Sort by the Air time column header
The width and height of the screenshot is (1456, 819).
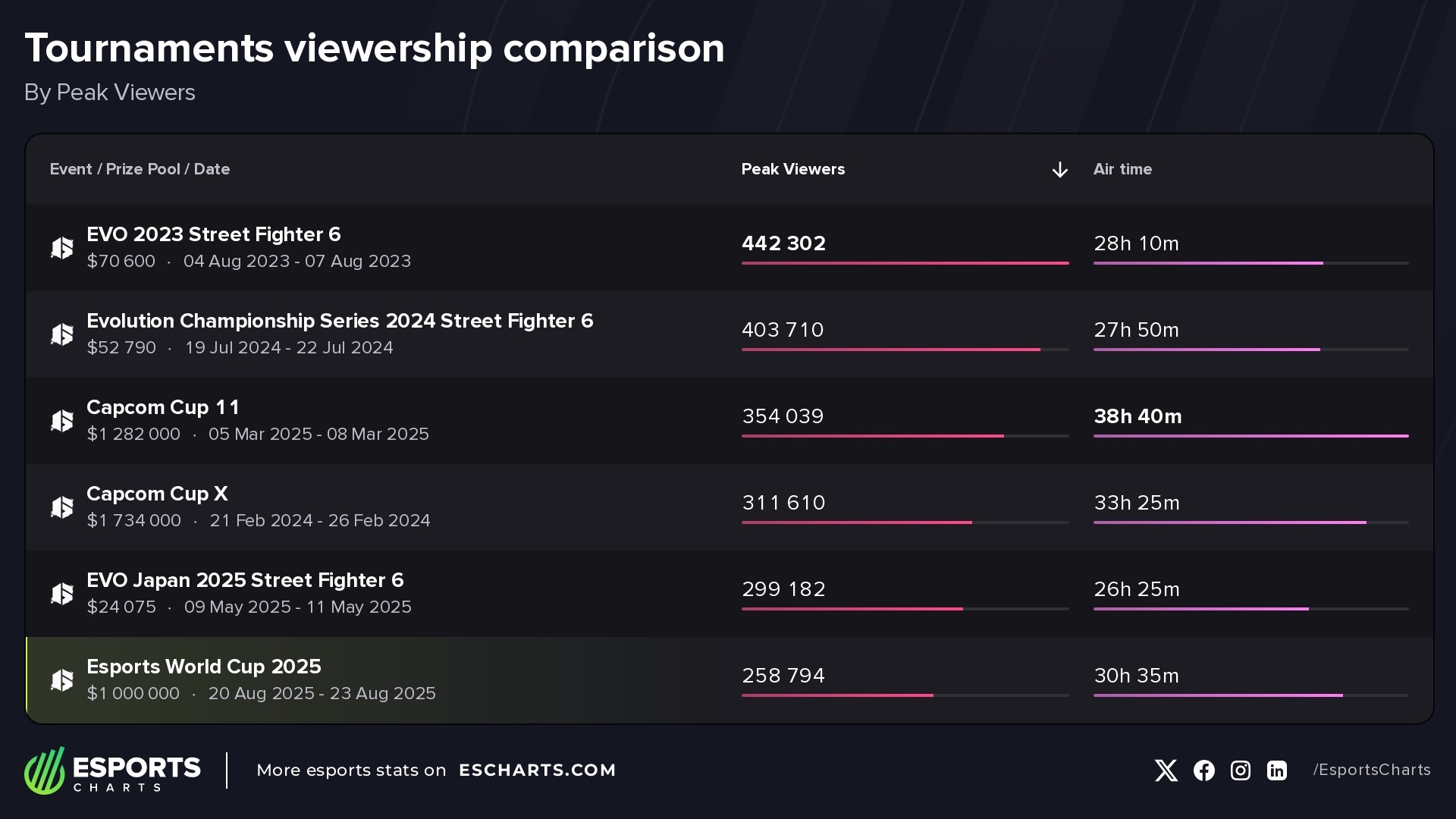tap(1122, 169)
